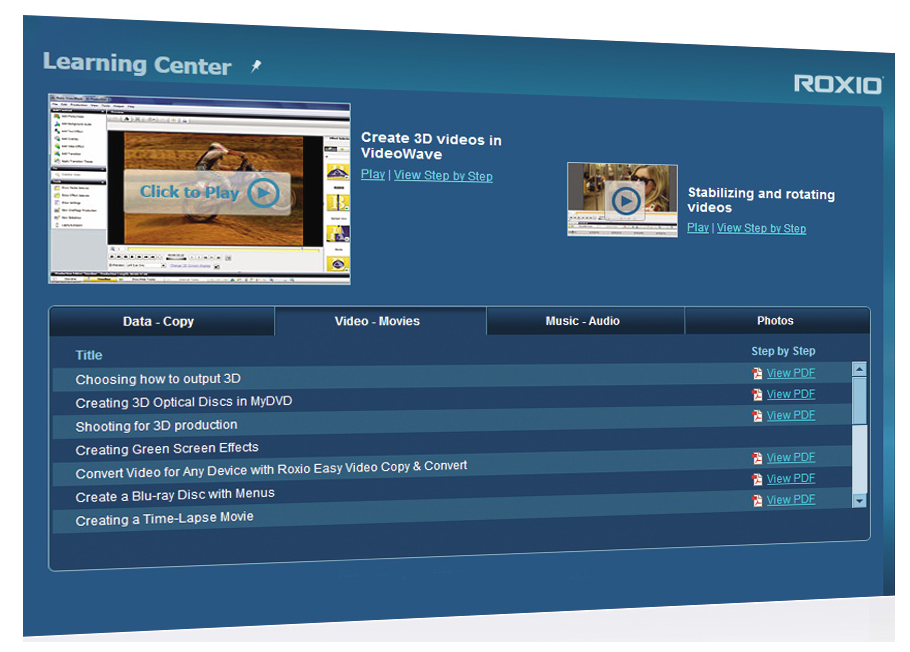
Task: Open the Music - Audio tab
Action: (582, 321)
